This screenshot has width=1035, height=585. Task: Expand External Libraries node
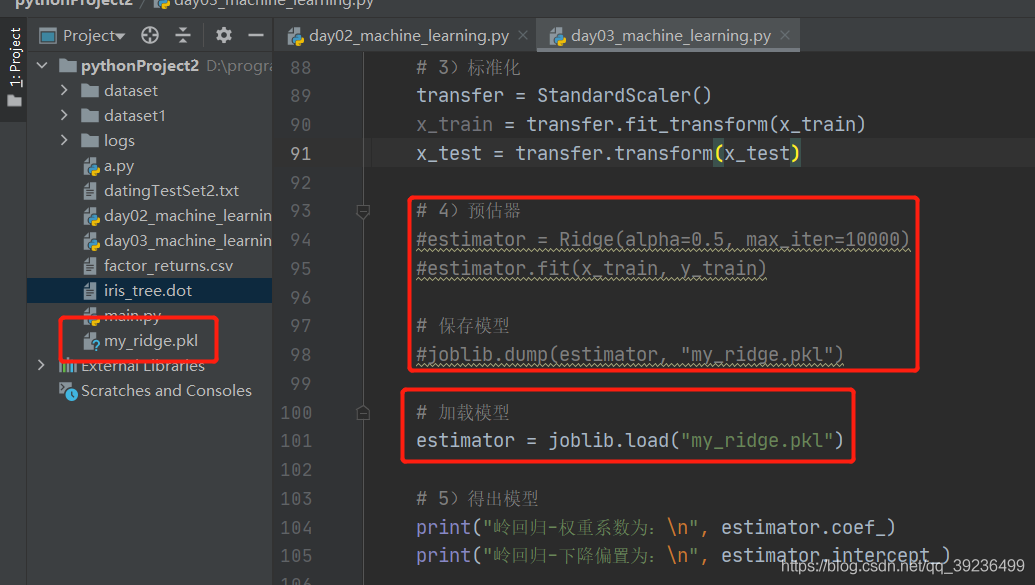(x=42, y=365)
